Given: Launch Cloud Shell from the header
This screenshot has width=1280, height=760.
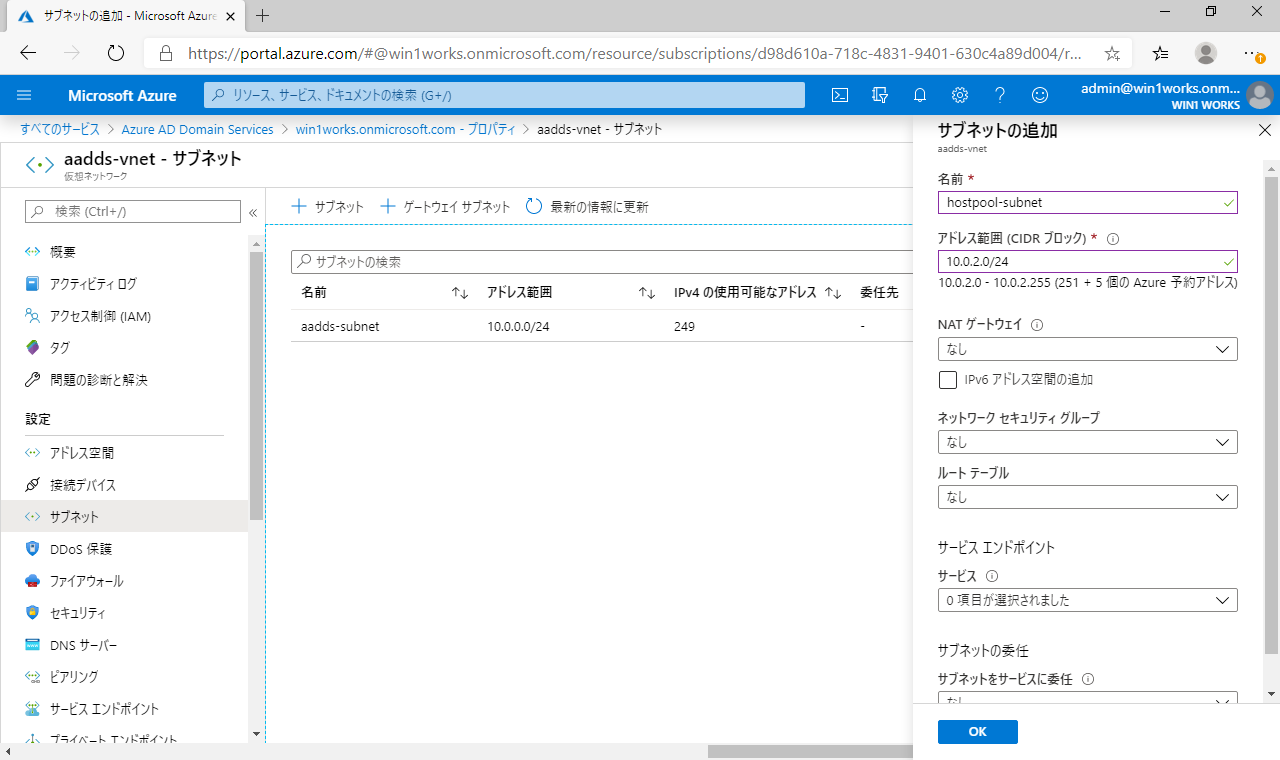Looking at the screenshot, I should tap(841, 95).
